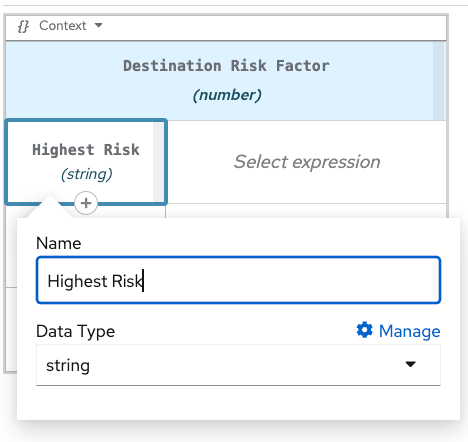Screen dimensions: 468x442
Task: Open the Manage data types link
Action: coord(398,331)
